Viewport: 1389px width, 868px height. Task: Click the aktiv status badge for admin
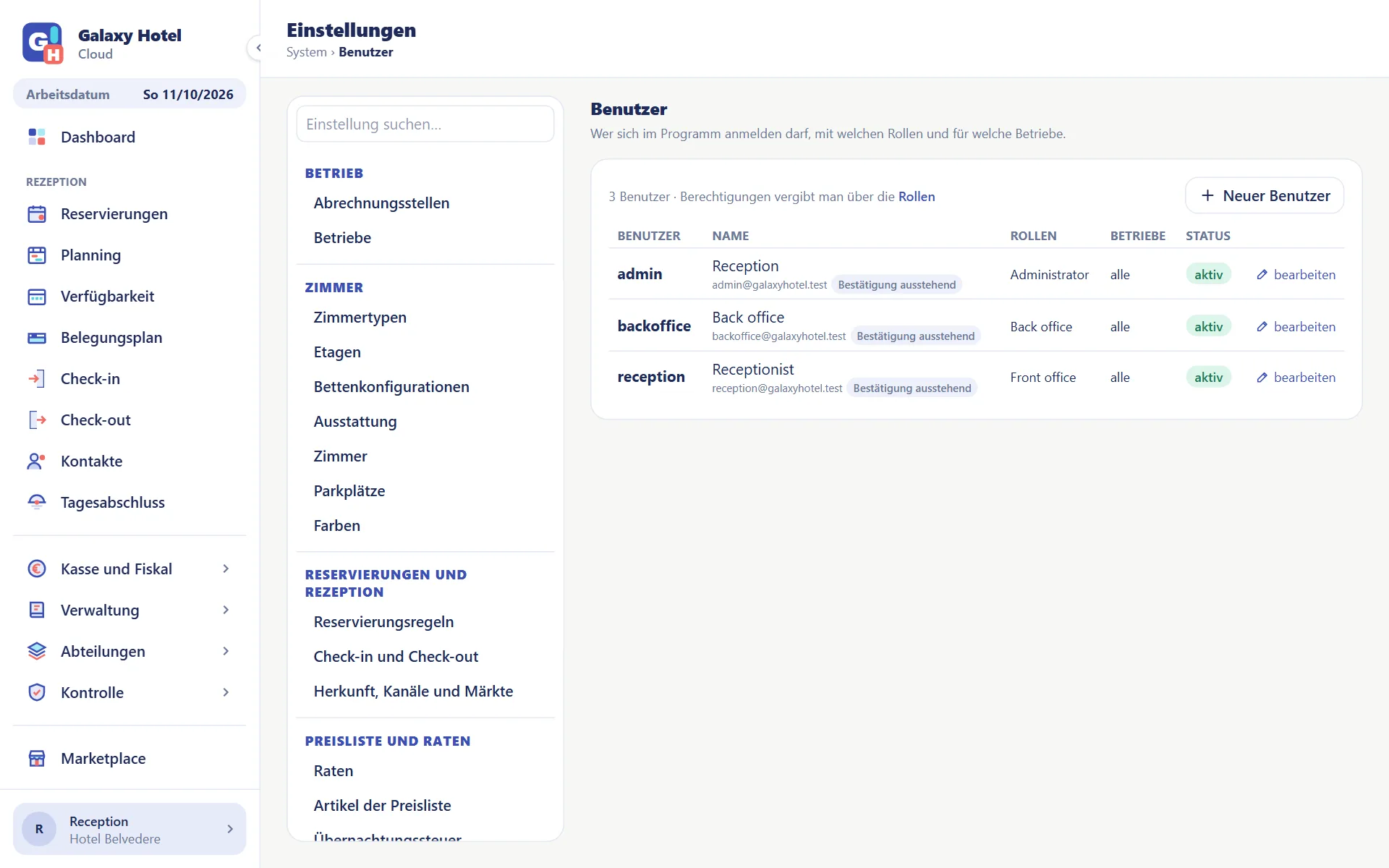point(1208,275)
